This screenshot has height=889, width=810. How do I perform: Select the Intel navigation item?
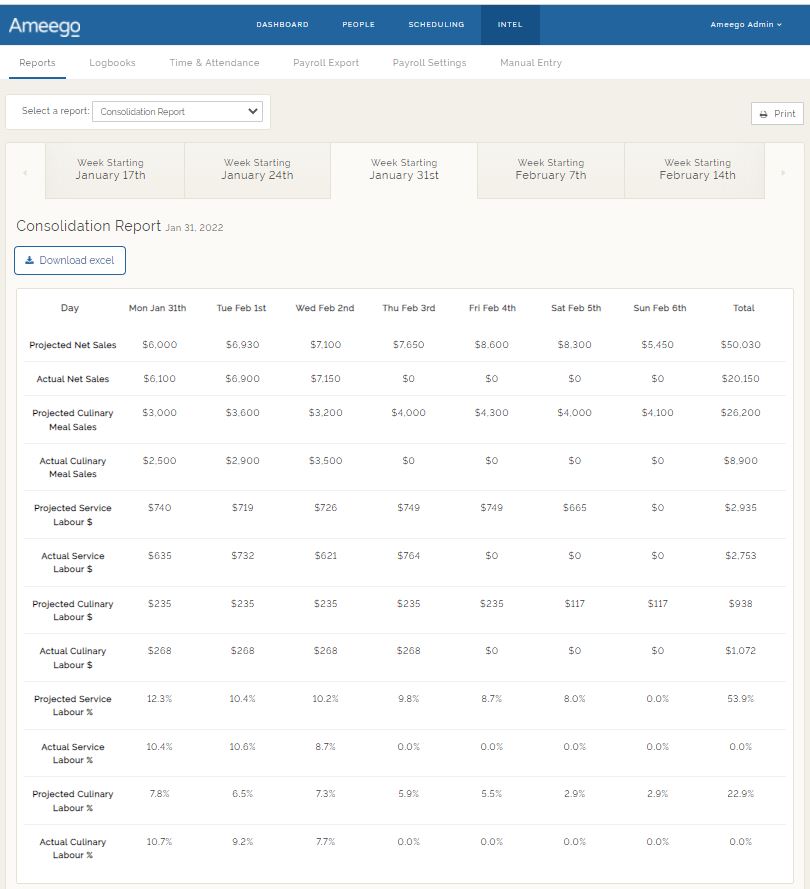pos(510,25)
